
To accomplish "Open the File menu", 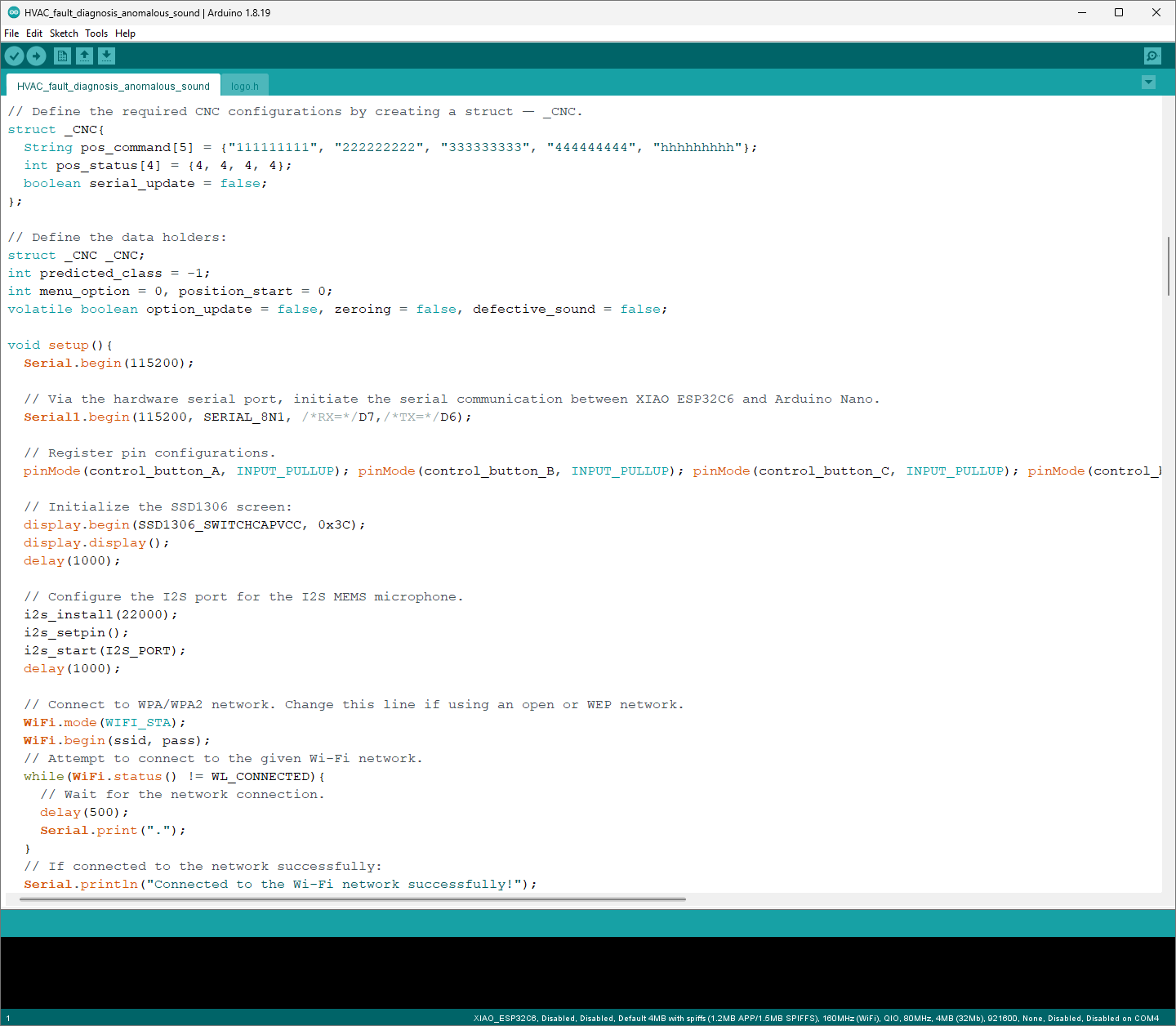I will [x=11, y=33].
